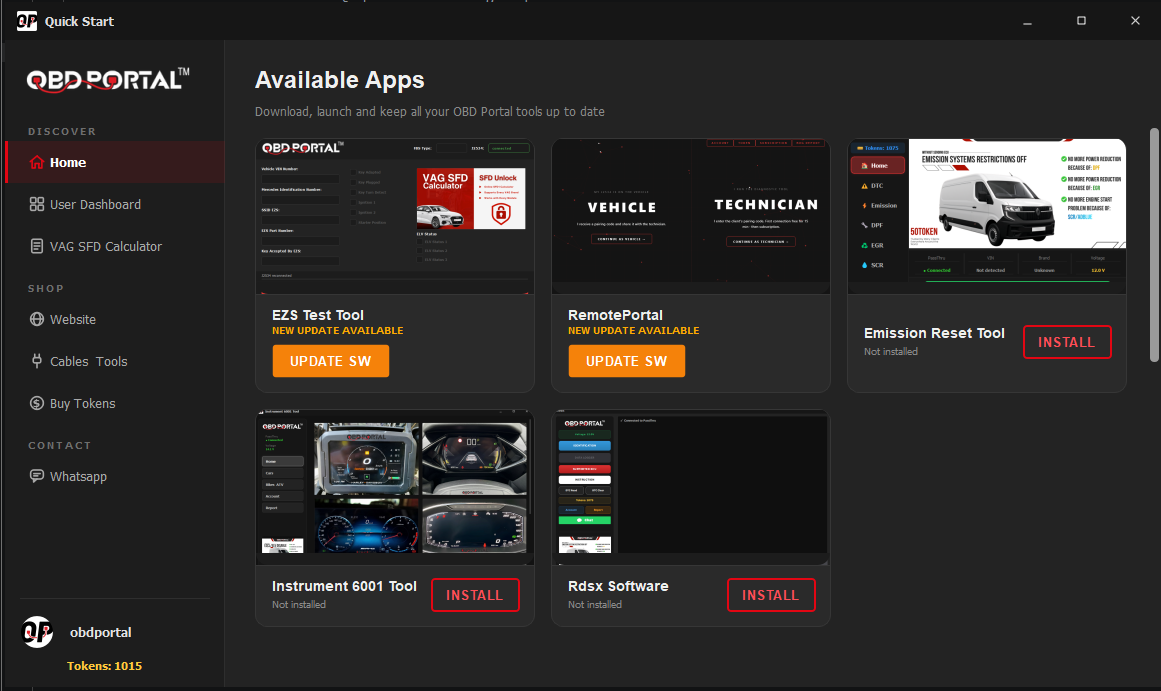Open the Home menu item

click(x=115, y=162)
